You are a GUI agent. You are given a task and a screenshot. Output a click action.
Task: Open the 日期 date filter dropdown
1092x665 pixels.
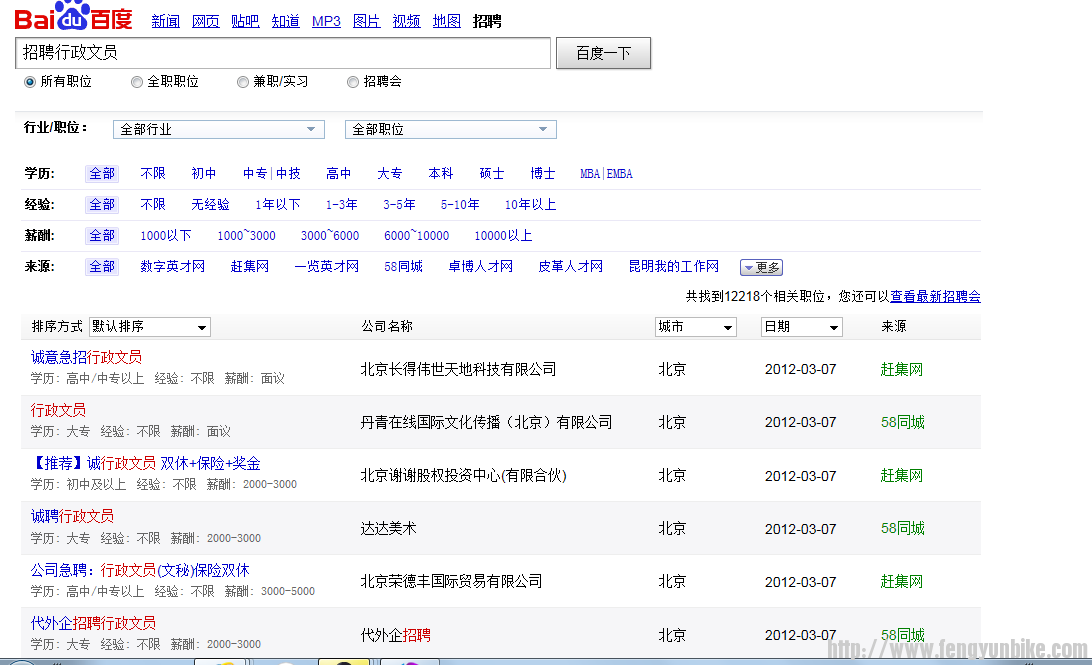click(801, 326)
